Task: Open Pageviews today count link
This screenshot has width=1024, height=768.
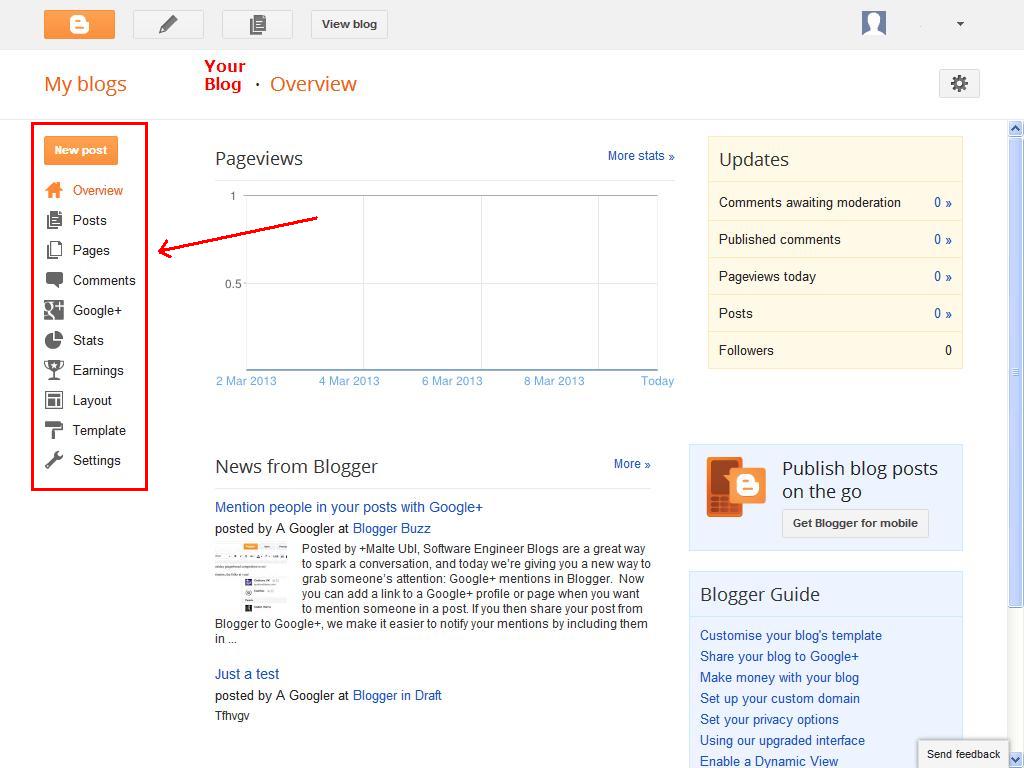Action: coord(942,277)
